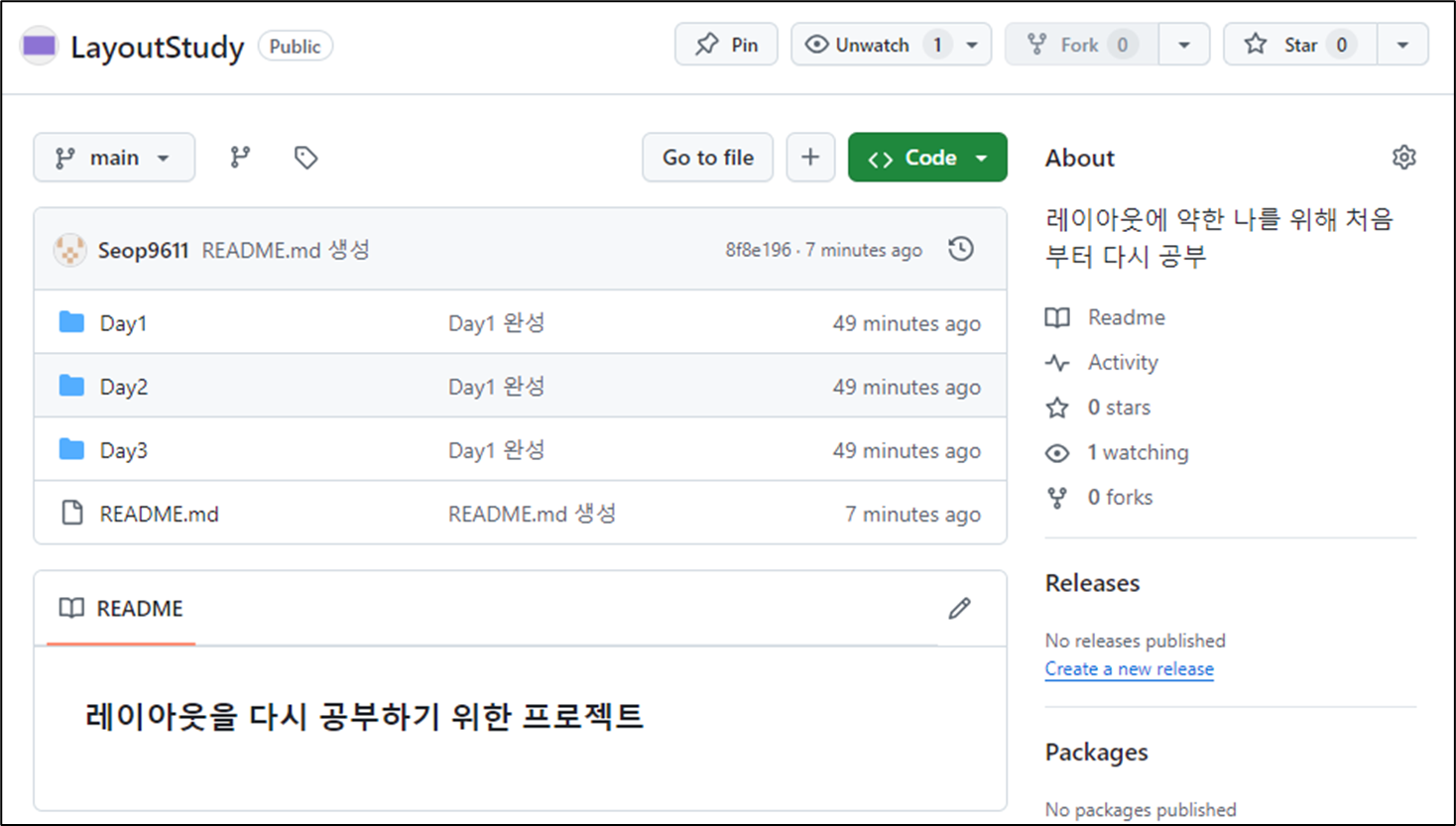
Task: Open the Packages heading link
Action: click(1096, 753)
